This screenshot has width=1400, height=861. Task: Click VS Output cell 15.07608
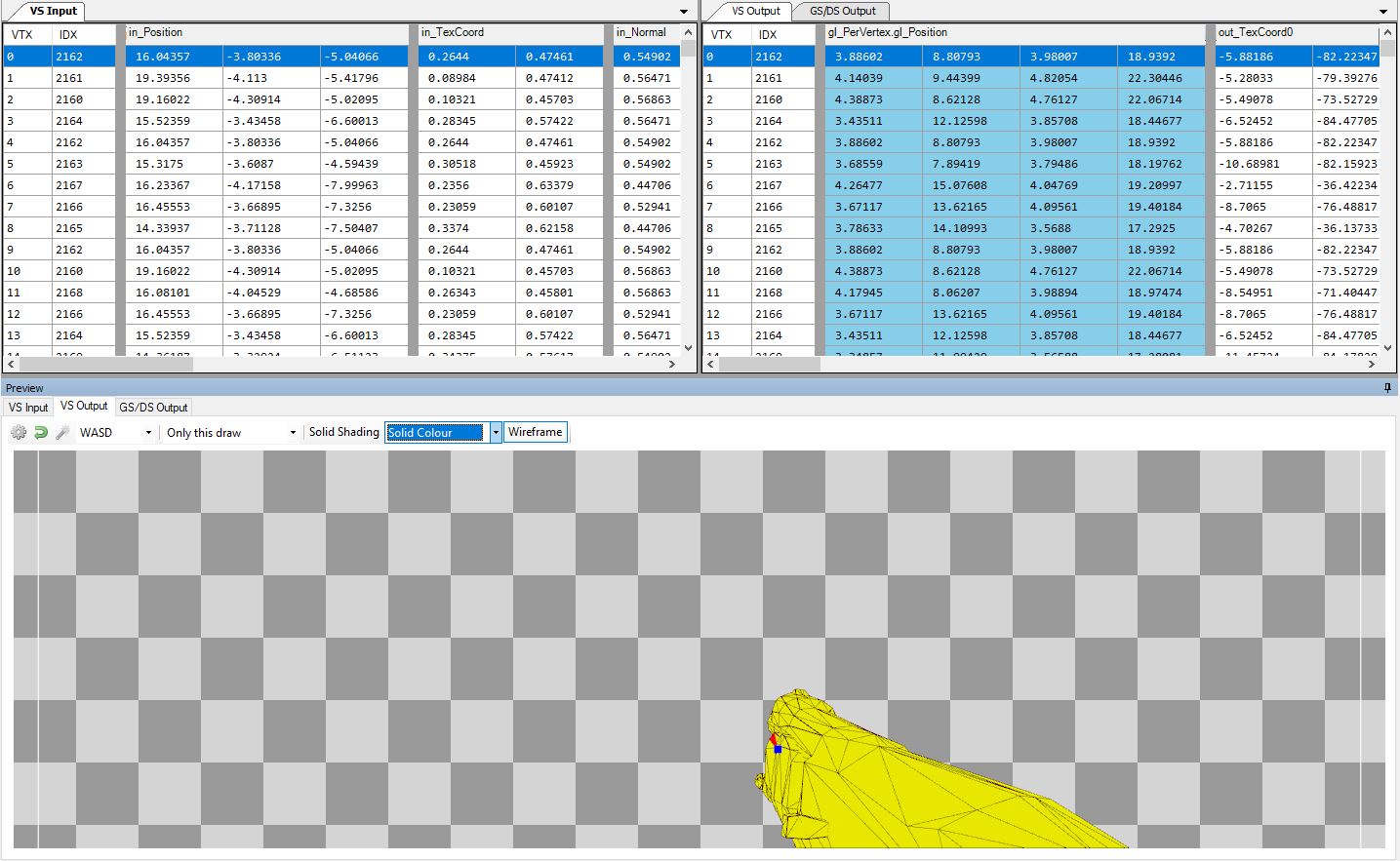[x=972, y=185]
